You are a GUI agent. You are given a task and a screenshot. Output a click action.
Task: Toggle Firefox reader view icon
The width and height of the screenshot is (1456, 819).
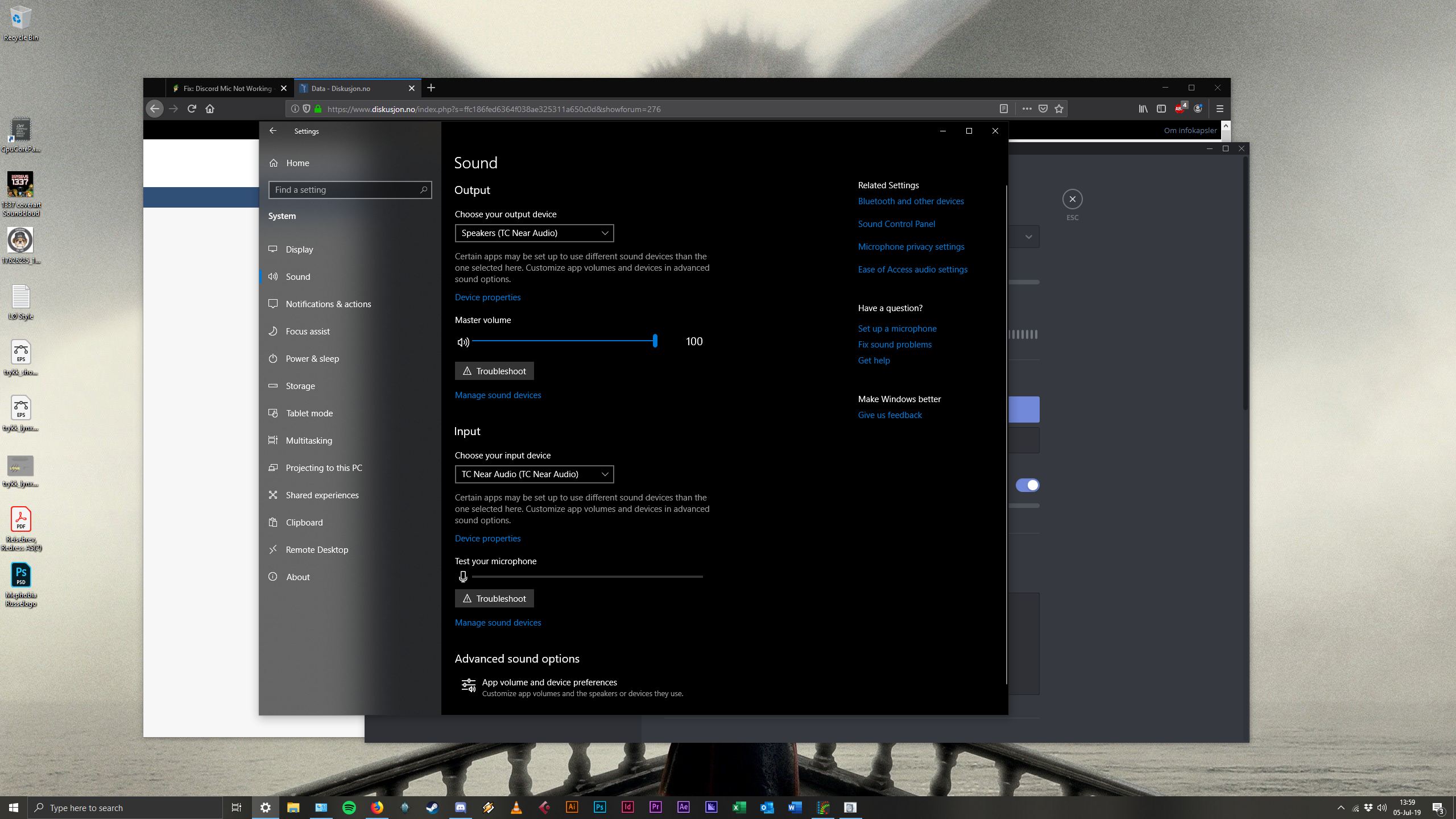(1004, 109)
